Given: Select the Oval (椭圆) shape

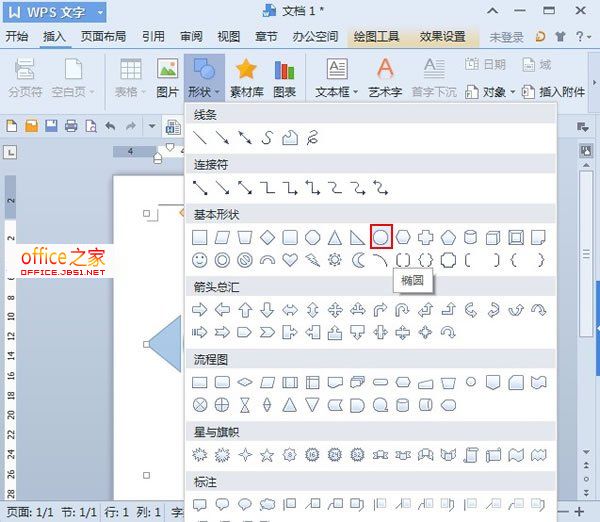Looking at the screenshot, I should [x=381, y=237].
